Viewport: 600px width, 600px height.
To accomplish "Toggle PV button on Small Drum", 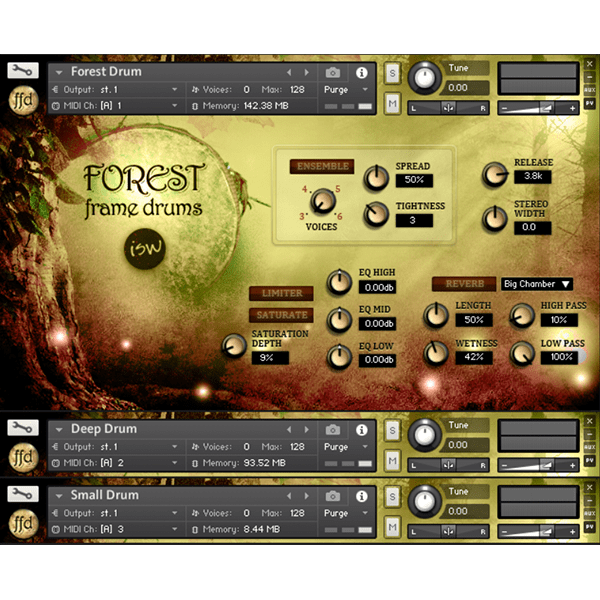I will [589, 527].
